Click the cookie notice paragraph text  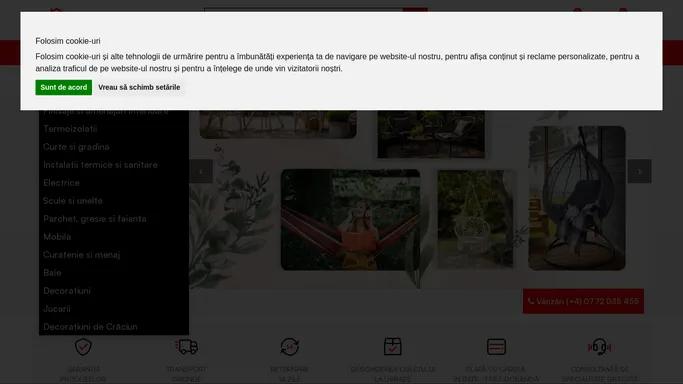338,62
